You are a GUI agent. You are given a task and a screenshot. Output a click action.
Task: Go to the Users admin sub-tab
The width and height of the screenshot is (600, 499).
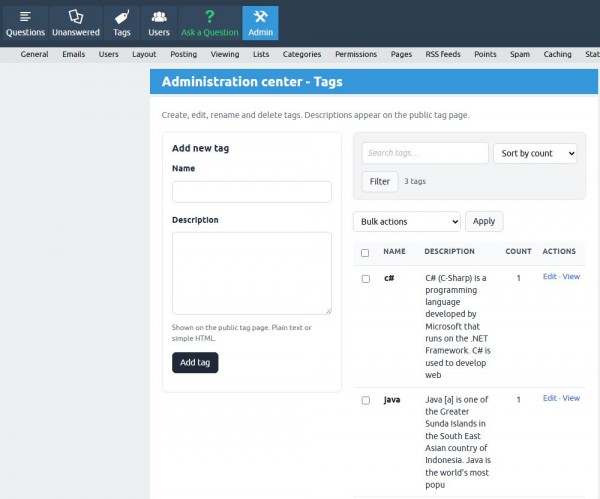point(108,54)
